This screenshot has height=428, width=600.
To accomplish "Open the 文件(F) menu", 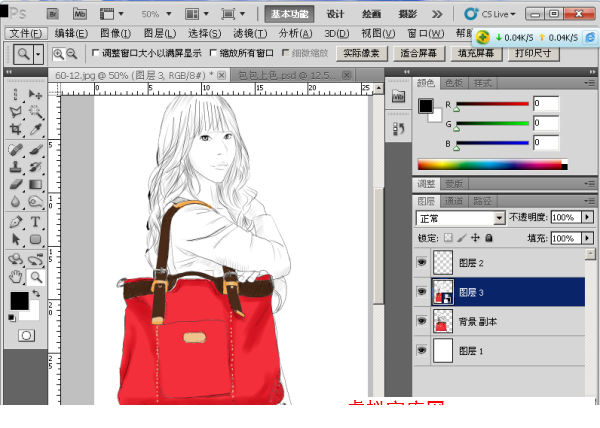I will 26,34.
